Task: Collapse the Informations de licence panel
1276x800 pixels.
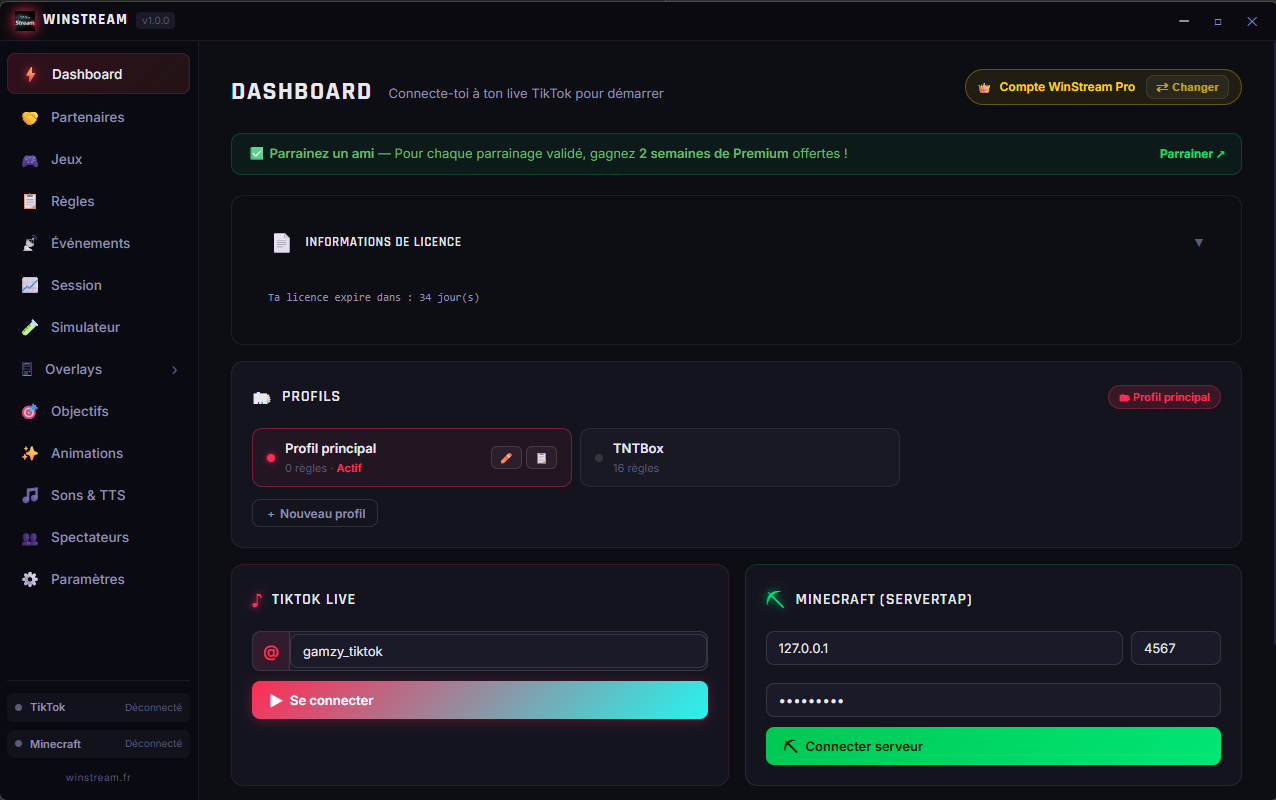Action: [1198, 242]
